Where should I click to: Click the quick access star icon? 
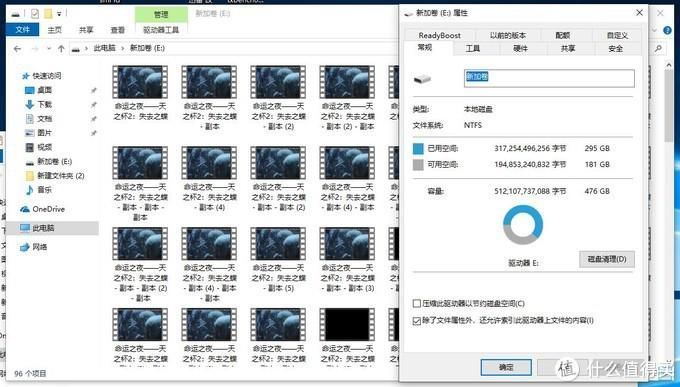[26, 76]
